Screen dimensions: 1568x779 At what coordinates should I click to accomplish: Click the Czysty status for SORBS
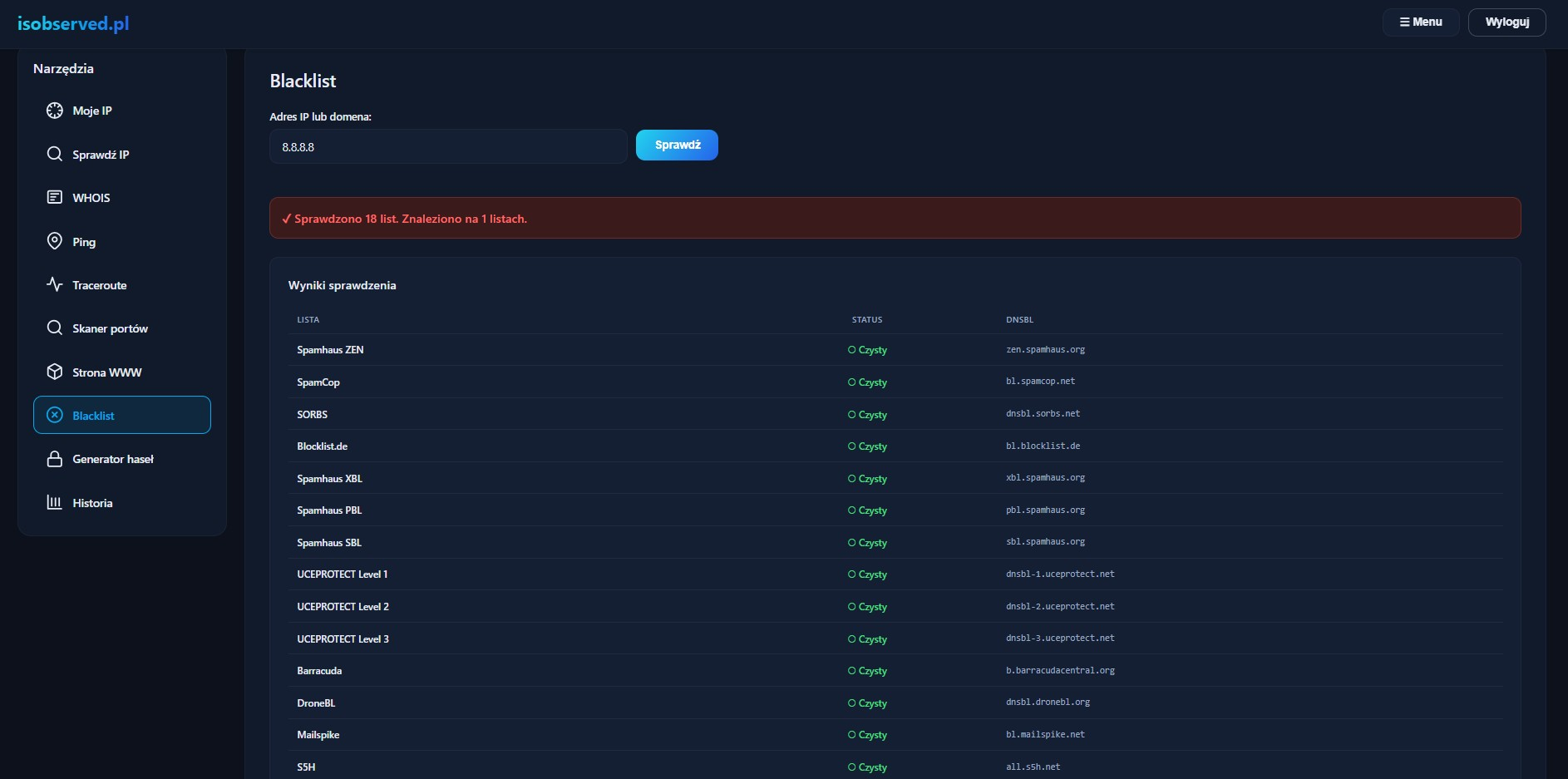(867, 415)
